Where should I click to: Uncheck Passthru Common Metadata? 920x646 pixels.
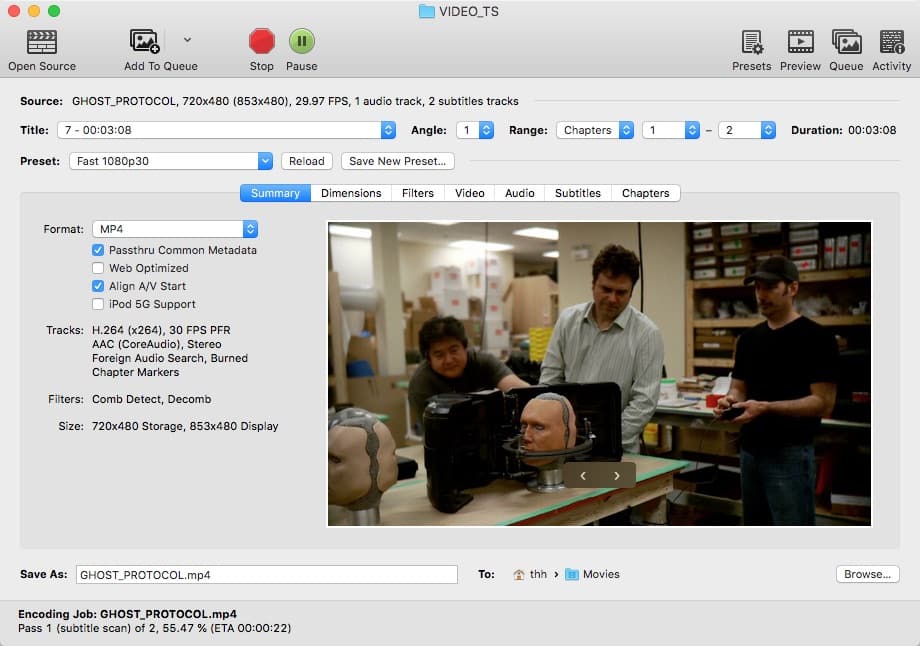click(98, 250)
